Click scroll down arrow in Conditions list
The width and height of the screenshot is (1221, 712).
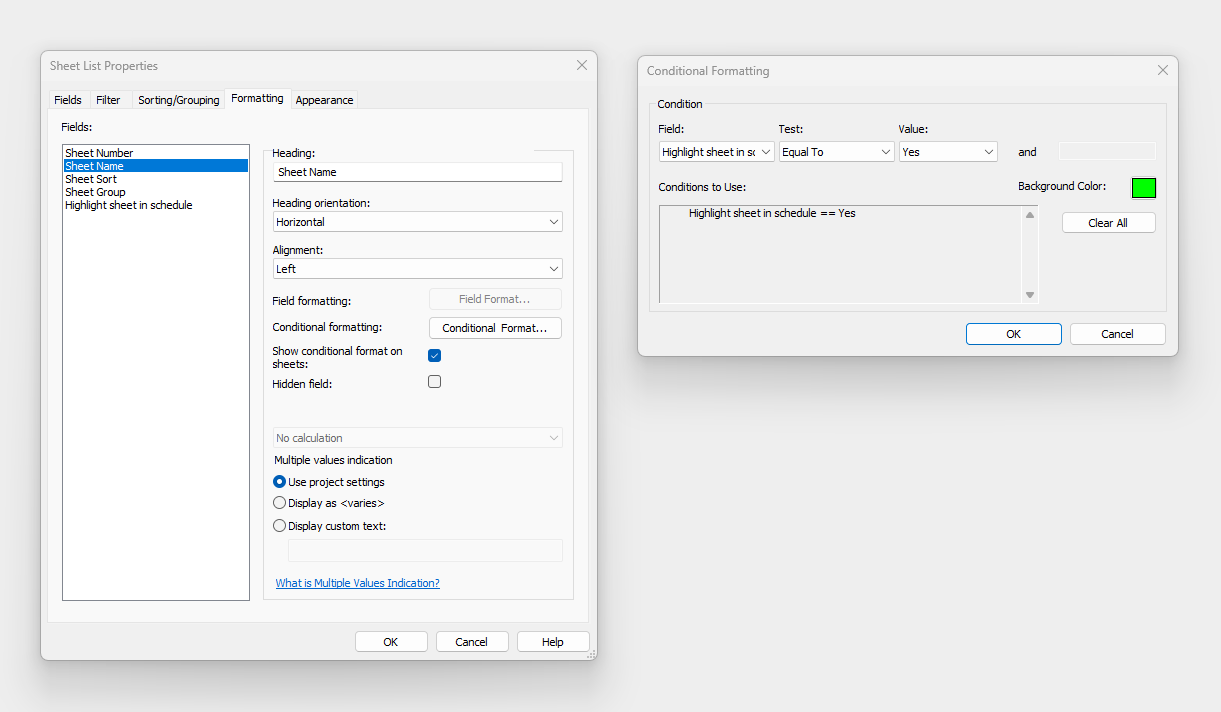click(x=1030, y=295)
